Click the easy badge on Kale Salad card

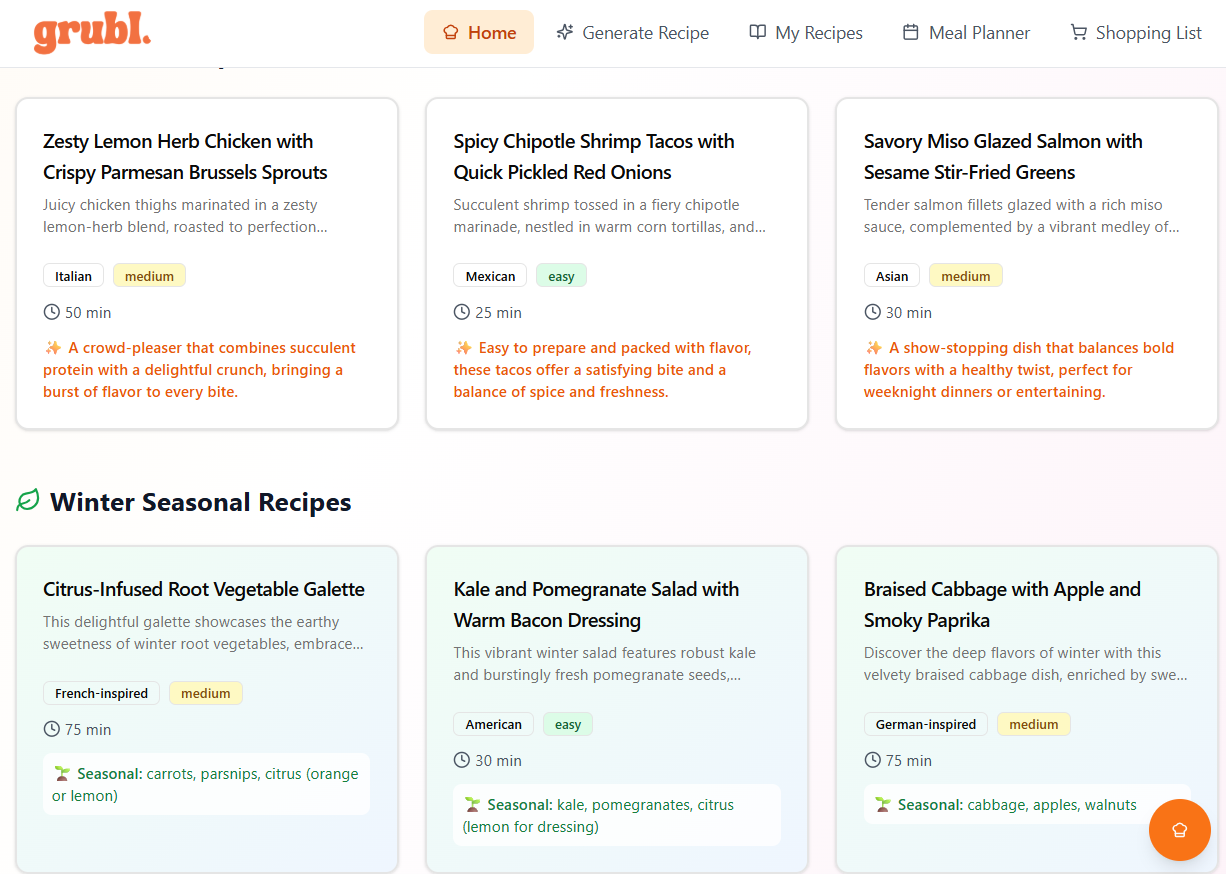pos(568,724)
